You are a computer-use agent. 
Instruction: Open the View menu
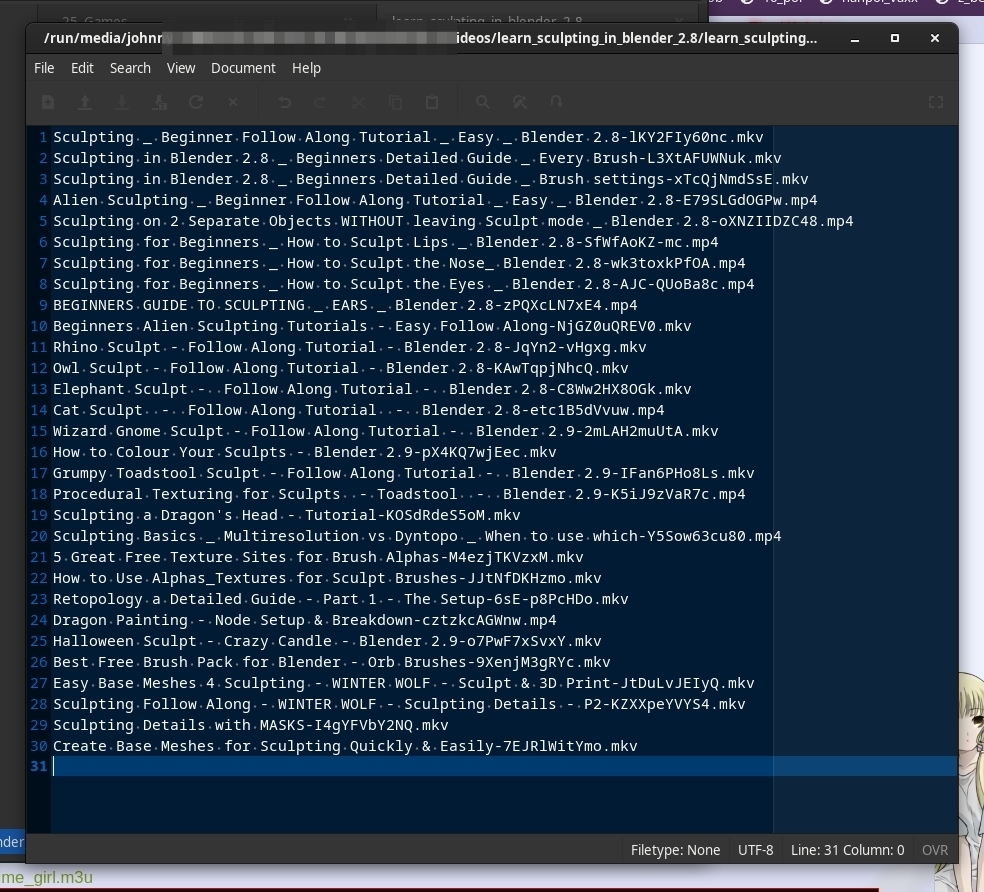pyautogui.click(x=181, y=68)
